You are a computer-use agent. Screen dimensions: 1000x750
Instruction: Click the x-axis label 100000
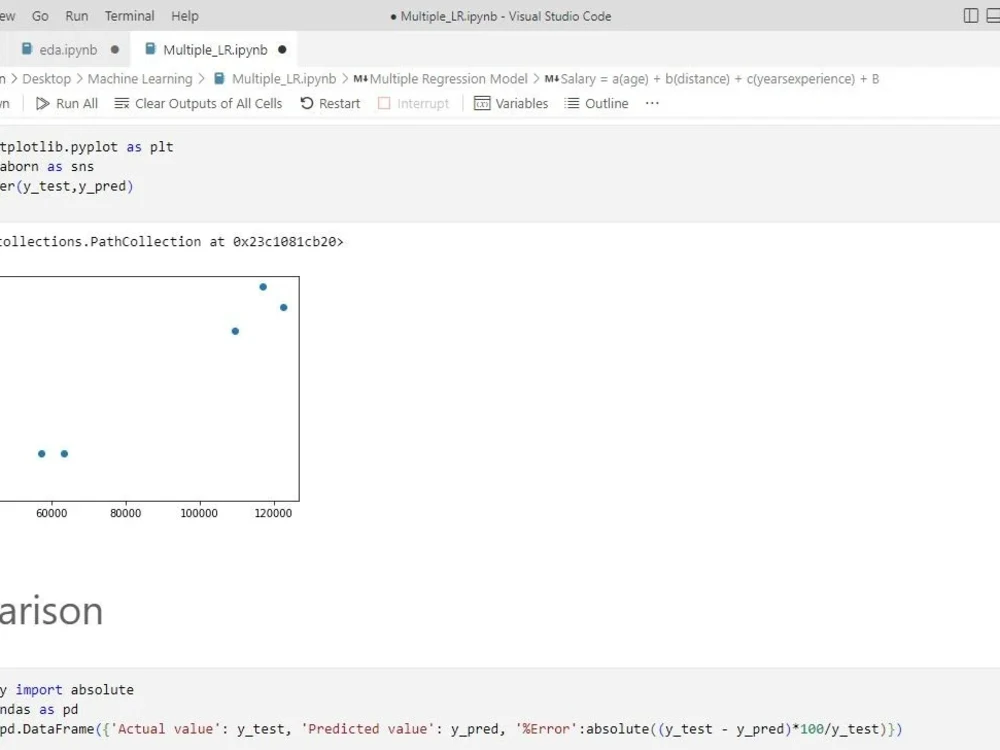coord(199,513)
